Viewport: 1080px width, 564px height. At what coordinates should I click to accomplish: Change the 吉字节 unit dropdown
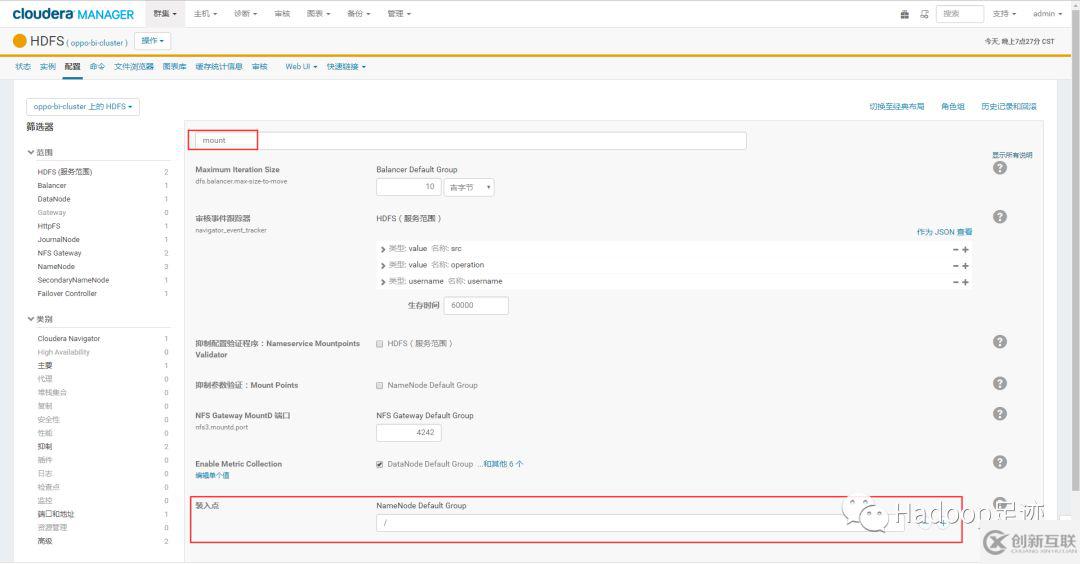pyautogui.click(x=469, y=187)
